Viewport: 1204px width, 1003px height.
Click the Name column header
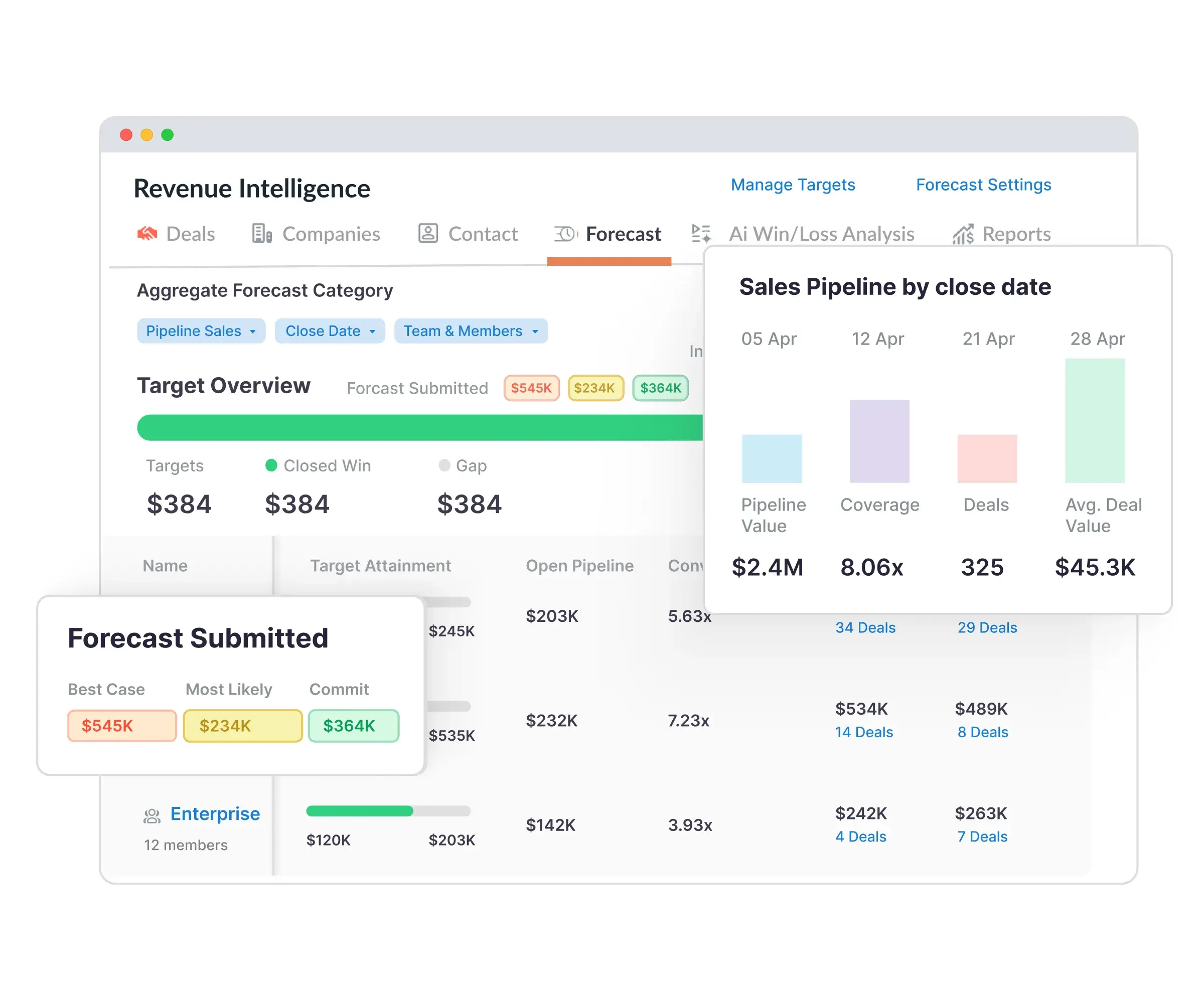coord(165,566)
